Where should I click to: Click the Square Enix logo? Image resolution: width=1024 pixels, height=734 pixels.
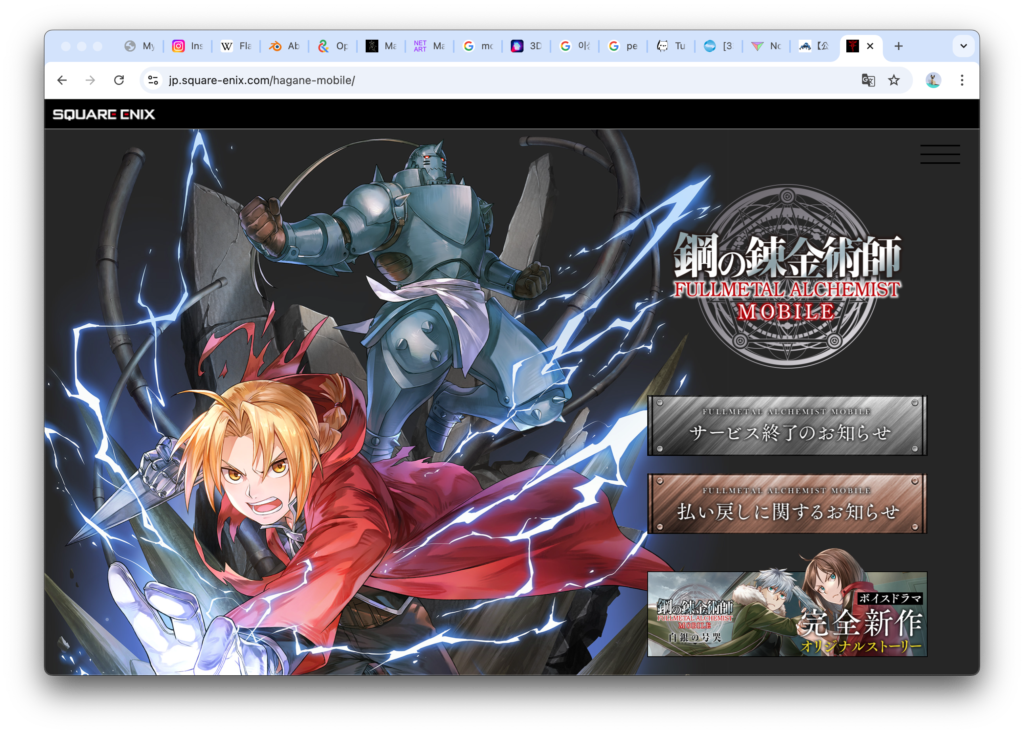click(104, 114)
